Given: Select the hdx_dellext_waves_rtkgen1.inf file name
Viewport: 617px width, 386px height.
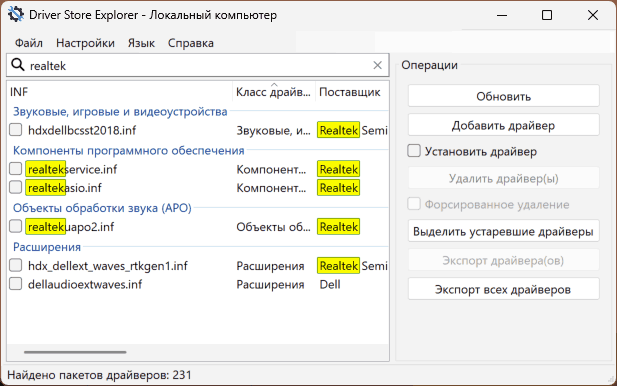Looking at the screenshot, I should pos(108,266).
